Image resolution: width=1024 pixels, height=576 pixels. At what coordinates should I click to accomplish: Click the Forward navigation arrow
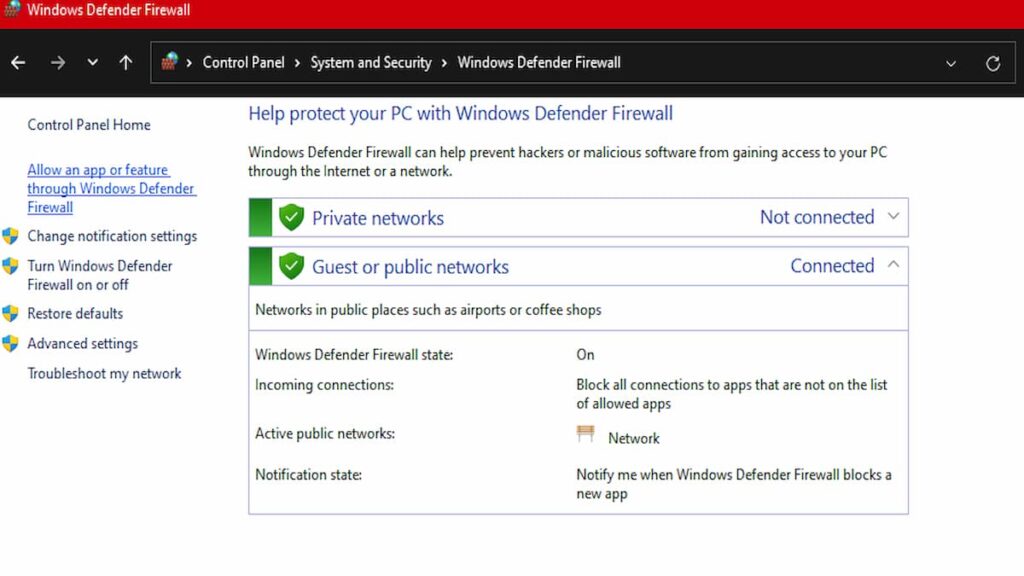pyautogui.click(x=57, y=63)
